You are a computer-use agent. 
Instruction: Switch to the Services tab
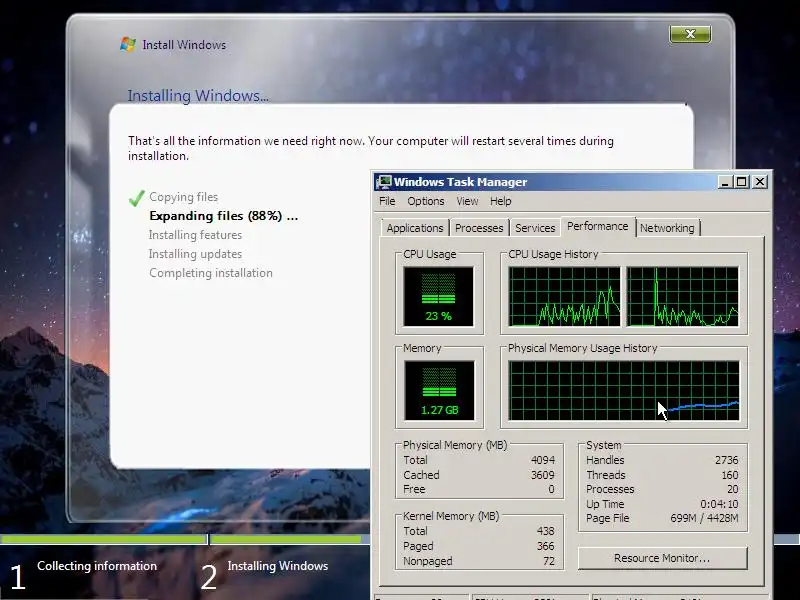pyautogui.click(x=535, y=228)
